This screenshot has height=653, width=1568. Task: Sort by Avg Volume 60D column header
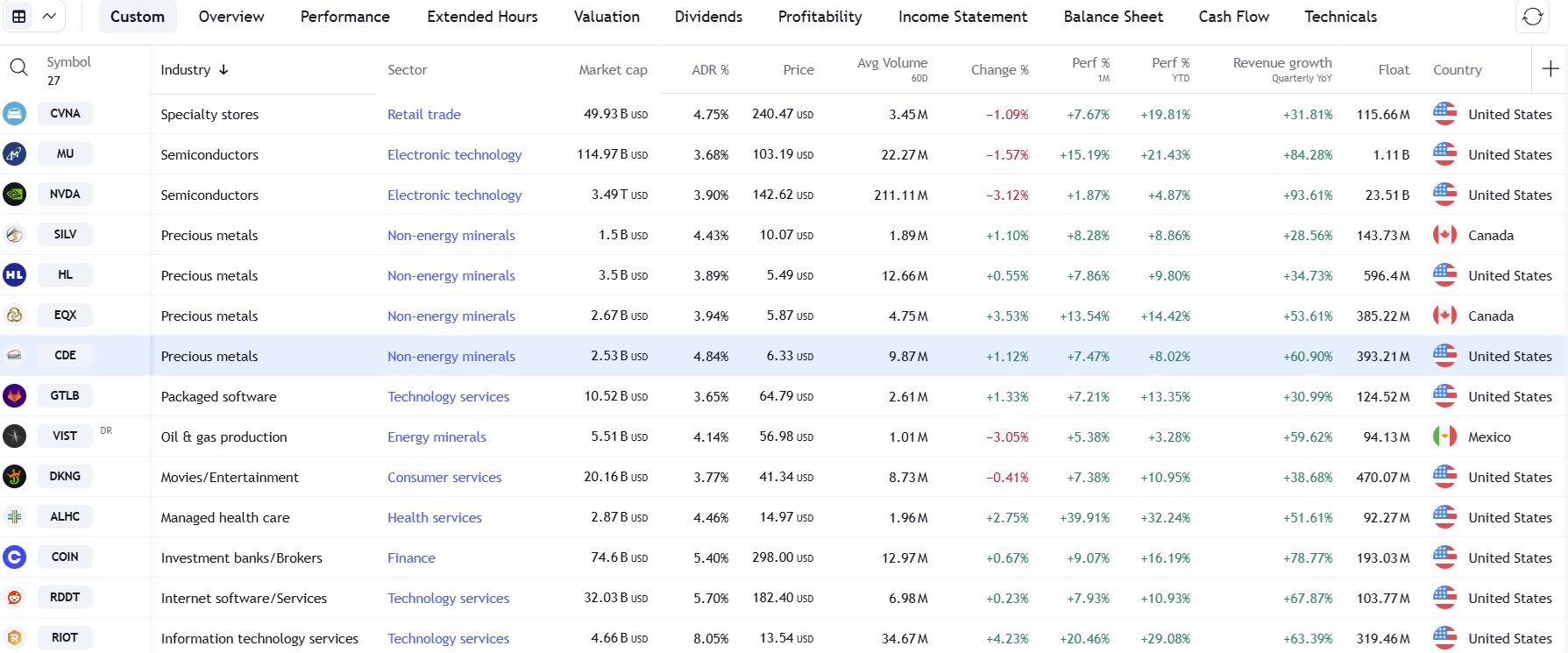coord(892,69)
